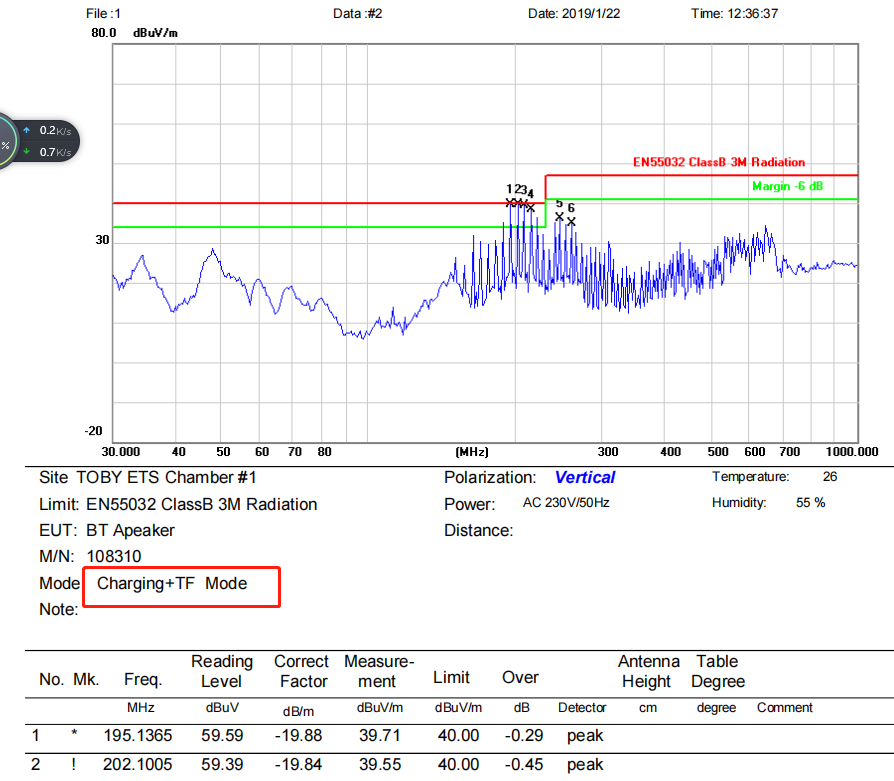Click the "Correct Factor" column header
The image size is (894, 781).
(302, 671)
